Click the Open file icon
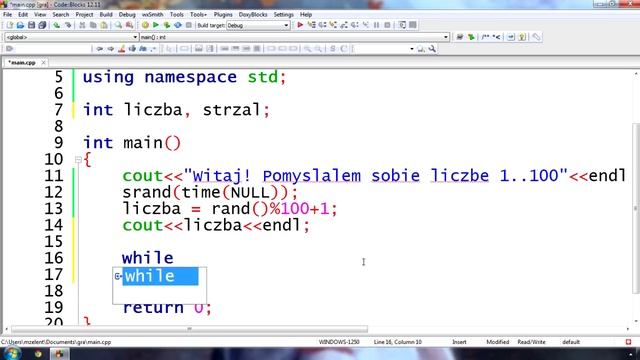Image resolution: width=640 pixels, height=360 pixels. point(20,25)
